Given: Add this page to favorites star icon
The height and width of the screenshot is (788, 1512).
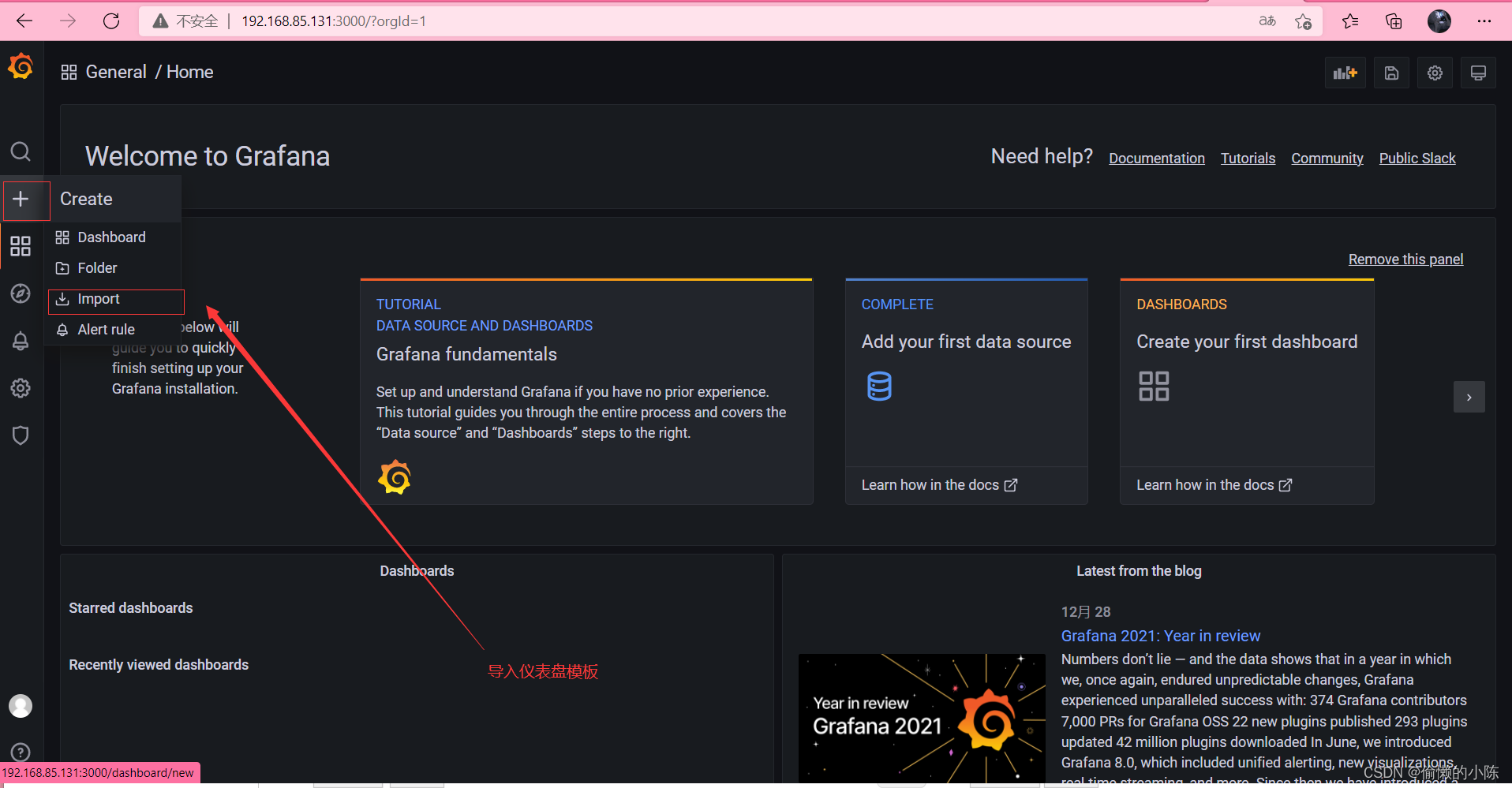Looking at the screenshot, I should 1303,21.
